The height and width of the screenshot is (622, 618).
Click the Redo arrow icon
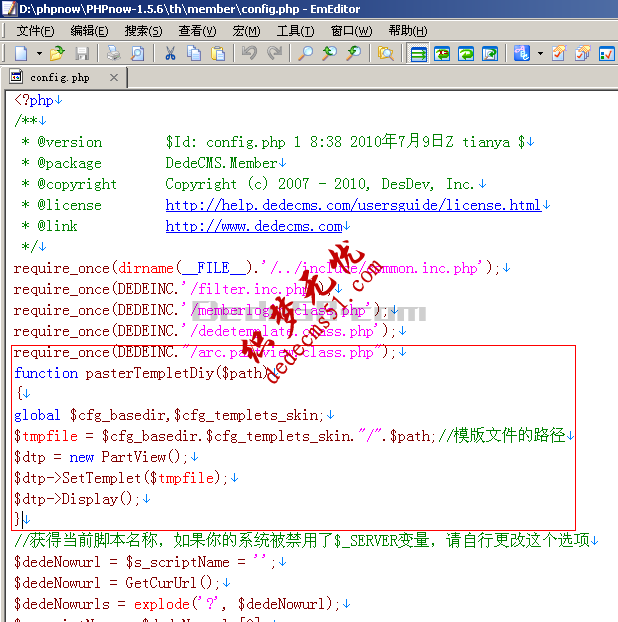pos(274,53)
